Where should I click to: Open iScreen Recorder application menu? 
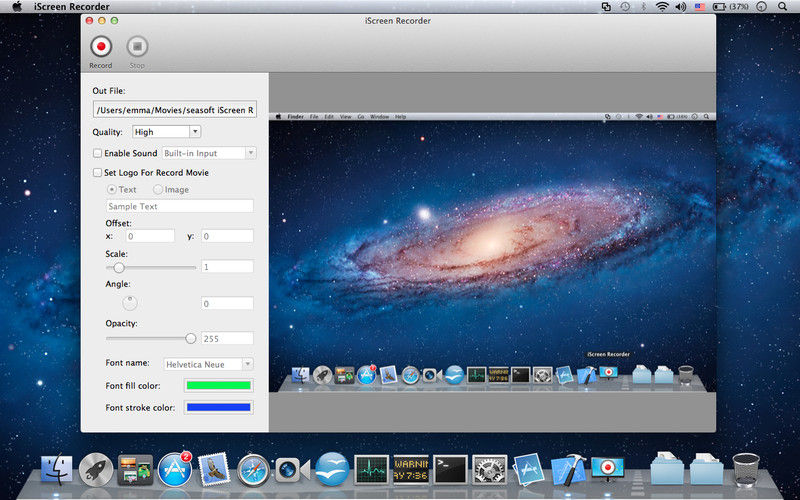point(72,7)
